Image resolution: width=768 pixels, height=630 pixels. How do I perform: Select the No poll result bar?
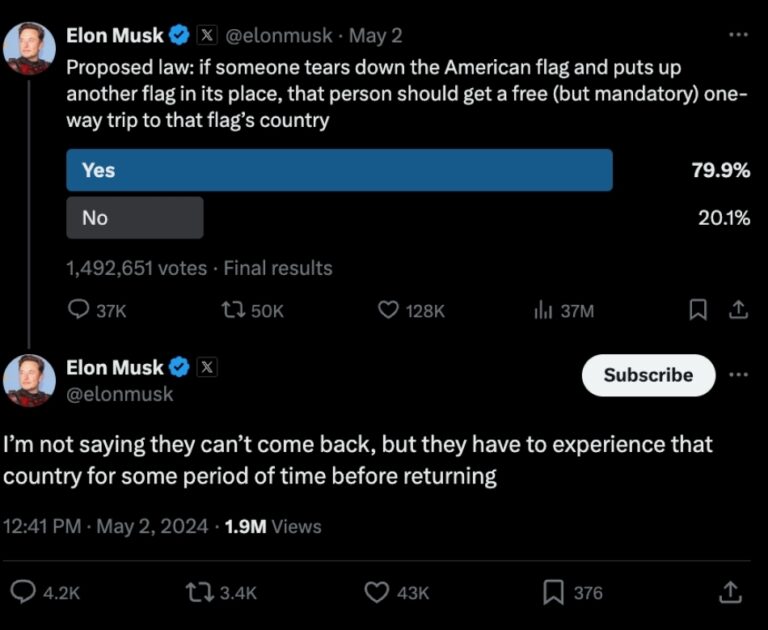pos(134,217)
